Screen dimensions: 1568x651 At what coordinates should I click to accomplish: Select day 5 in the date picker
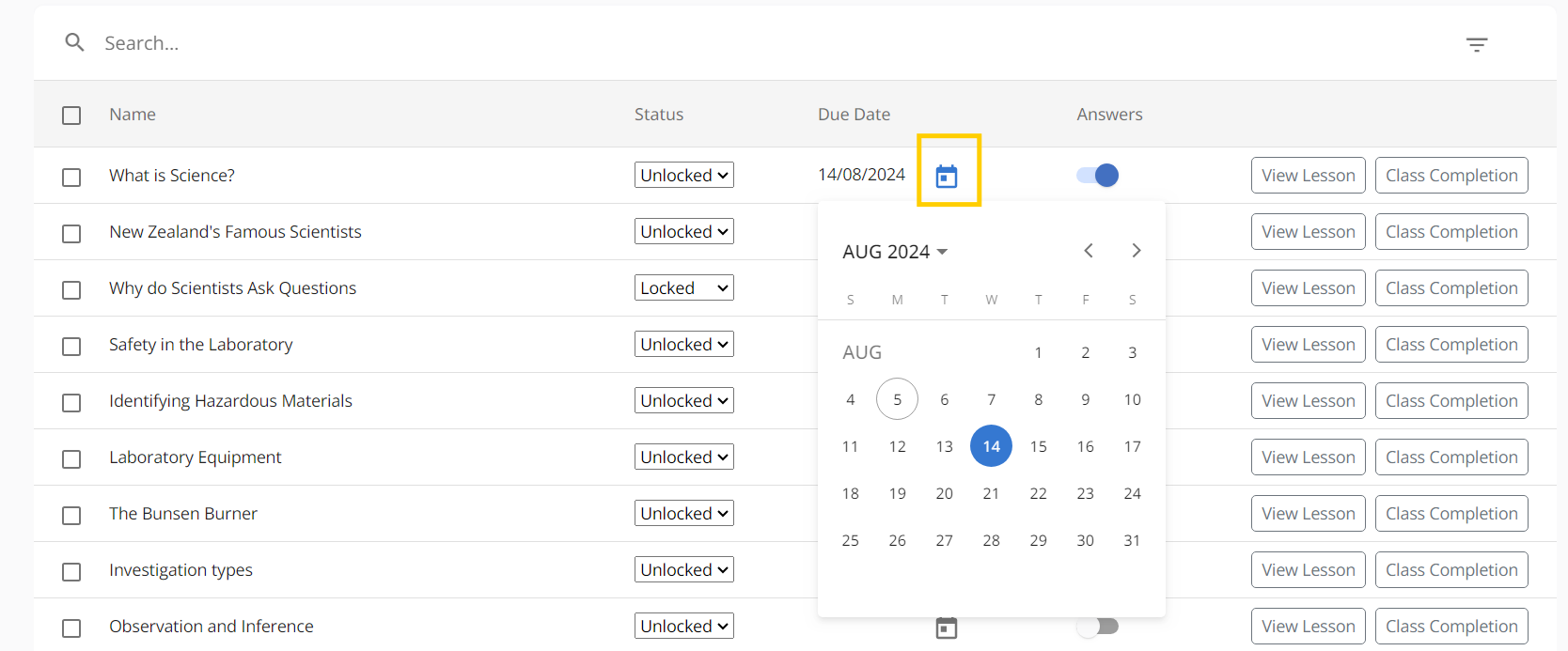[x=897, y=399]
